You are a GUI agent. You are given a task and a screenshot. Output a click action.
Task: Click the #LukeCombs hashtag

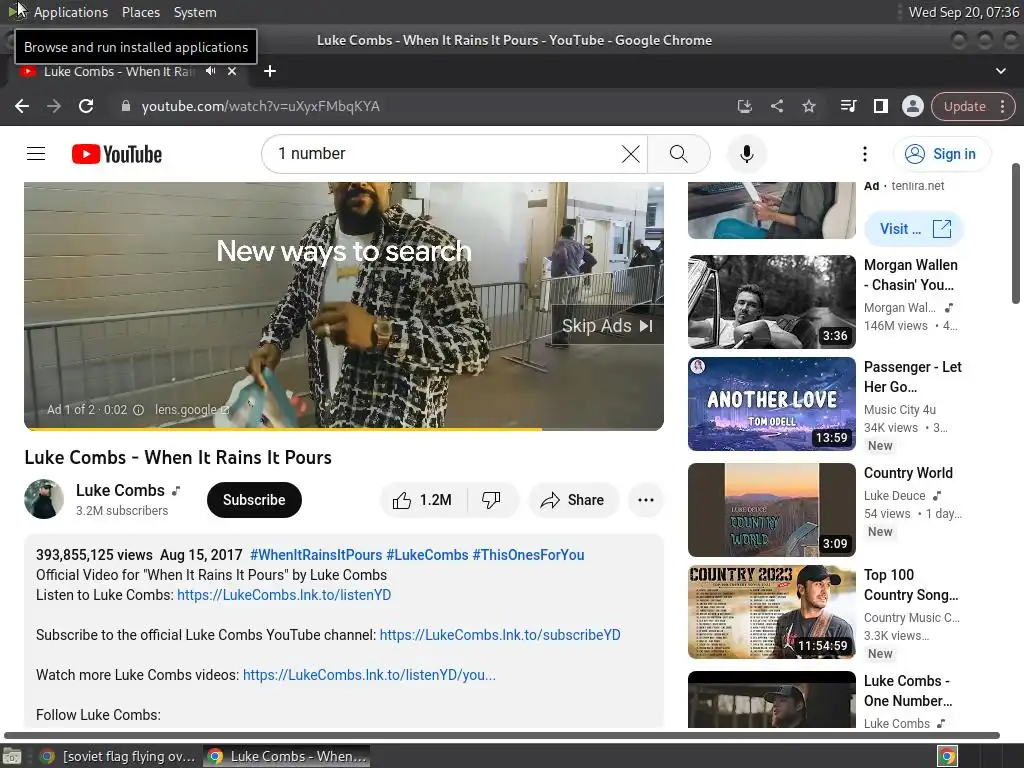[427, 555]
